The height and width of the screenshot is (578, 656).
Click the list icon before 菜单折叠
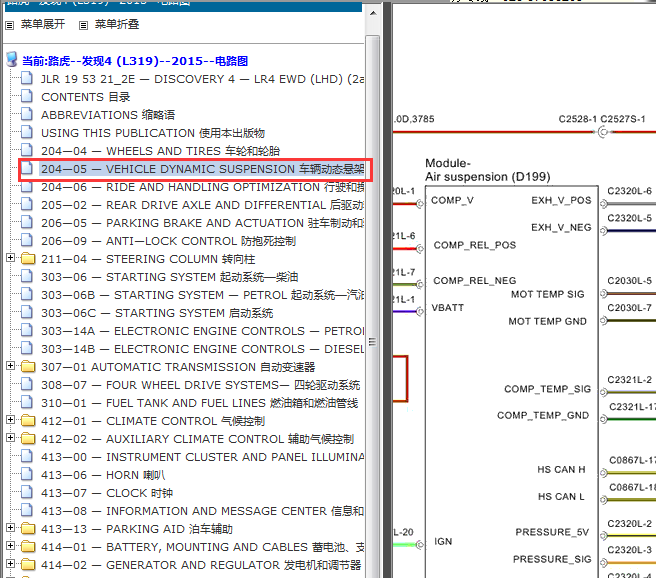(x=83, y=26)
